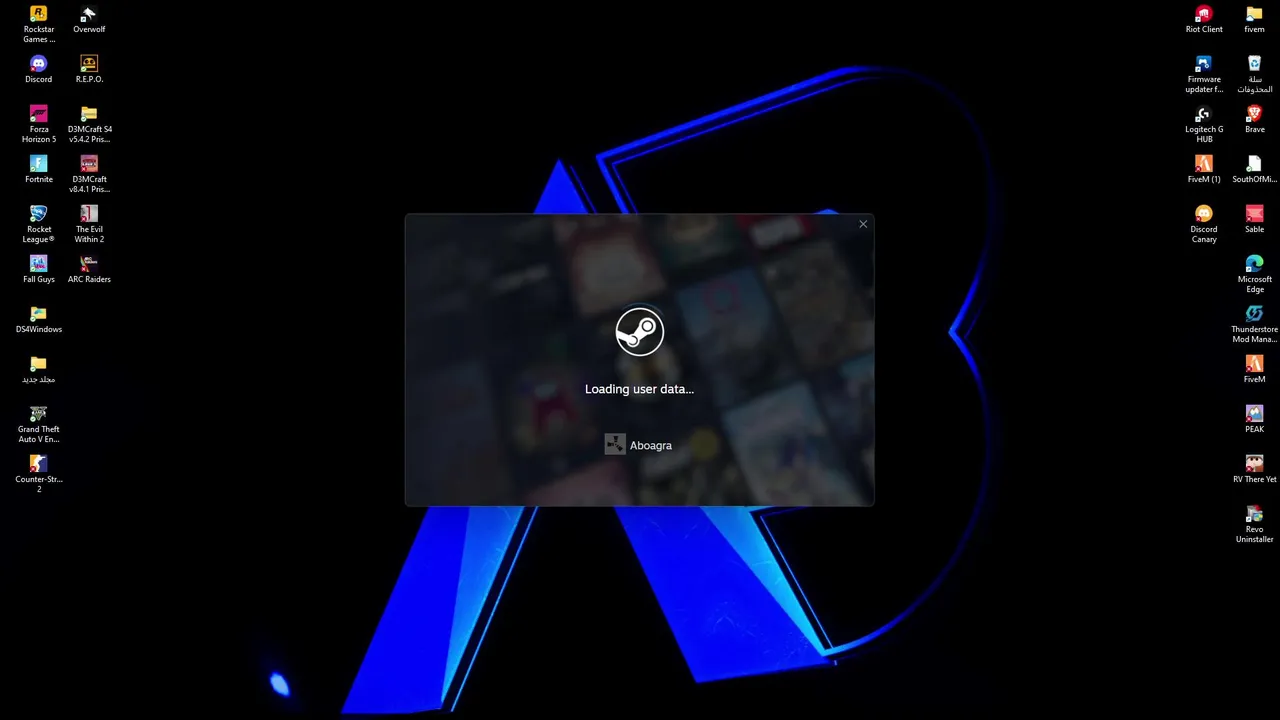Viewport: 1280px width, 720px height.
Task: Select the Thunderstore Mod Manager icon
Action: [x=1254, y=314]
